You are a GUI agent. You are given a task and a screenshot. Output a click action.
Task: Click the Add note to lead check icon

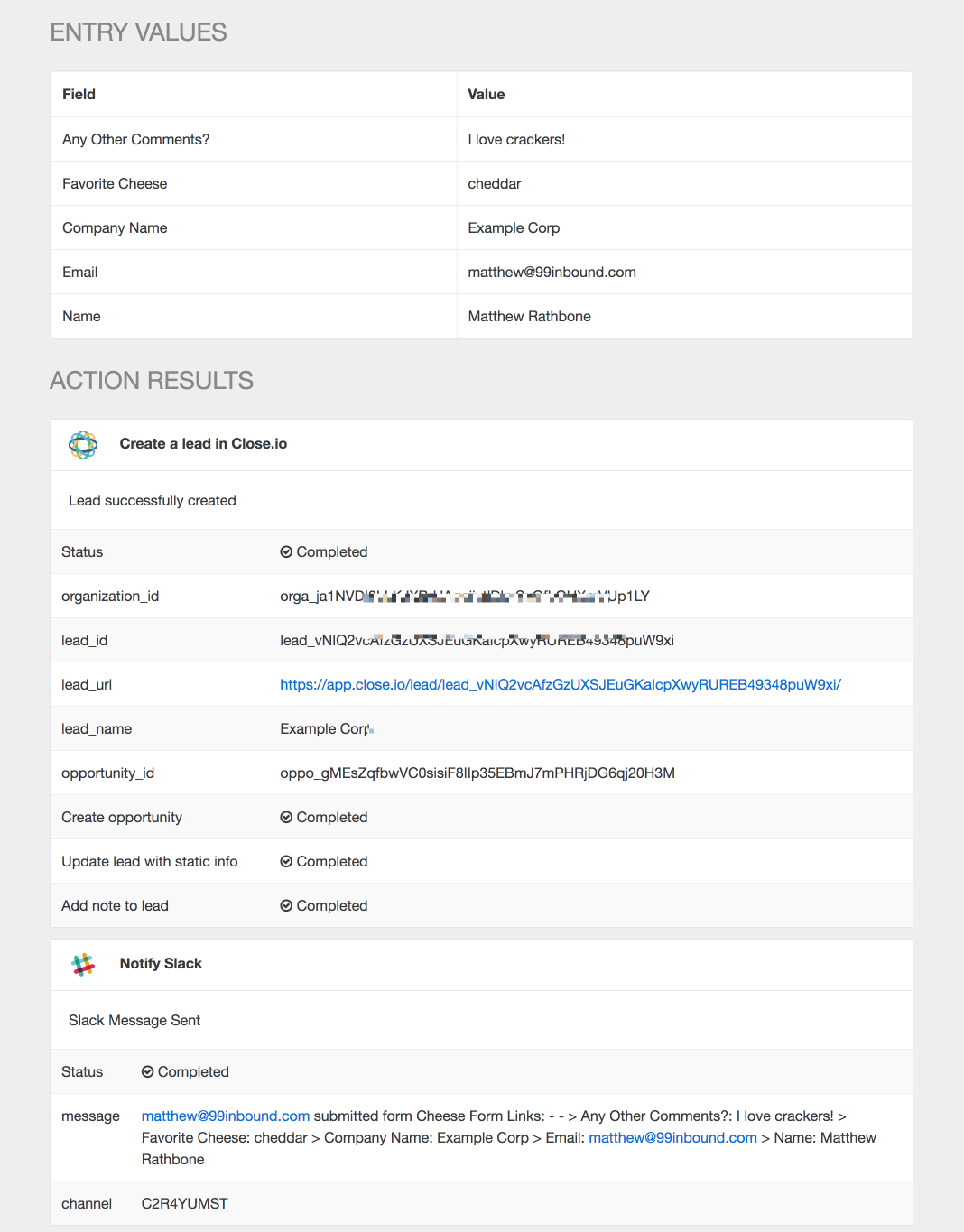tap(286, 905)
